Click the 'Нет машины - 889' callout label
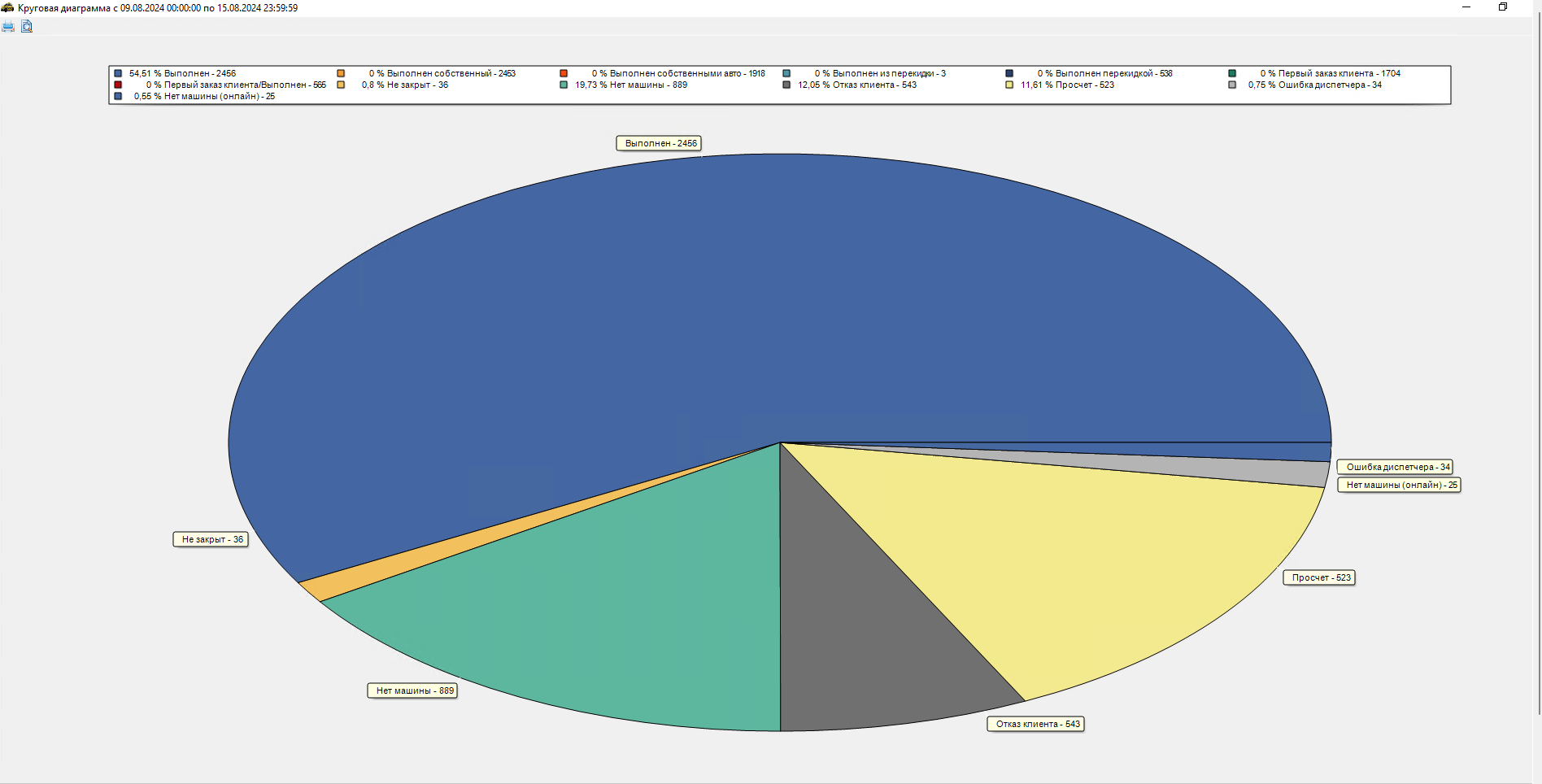The width and height of the screenshot is (1542, 784). coord(413,690)
